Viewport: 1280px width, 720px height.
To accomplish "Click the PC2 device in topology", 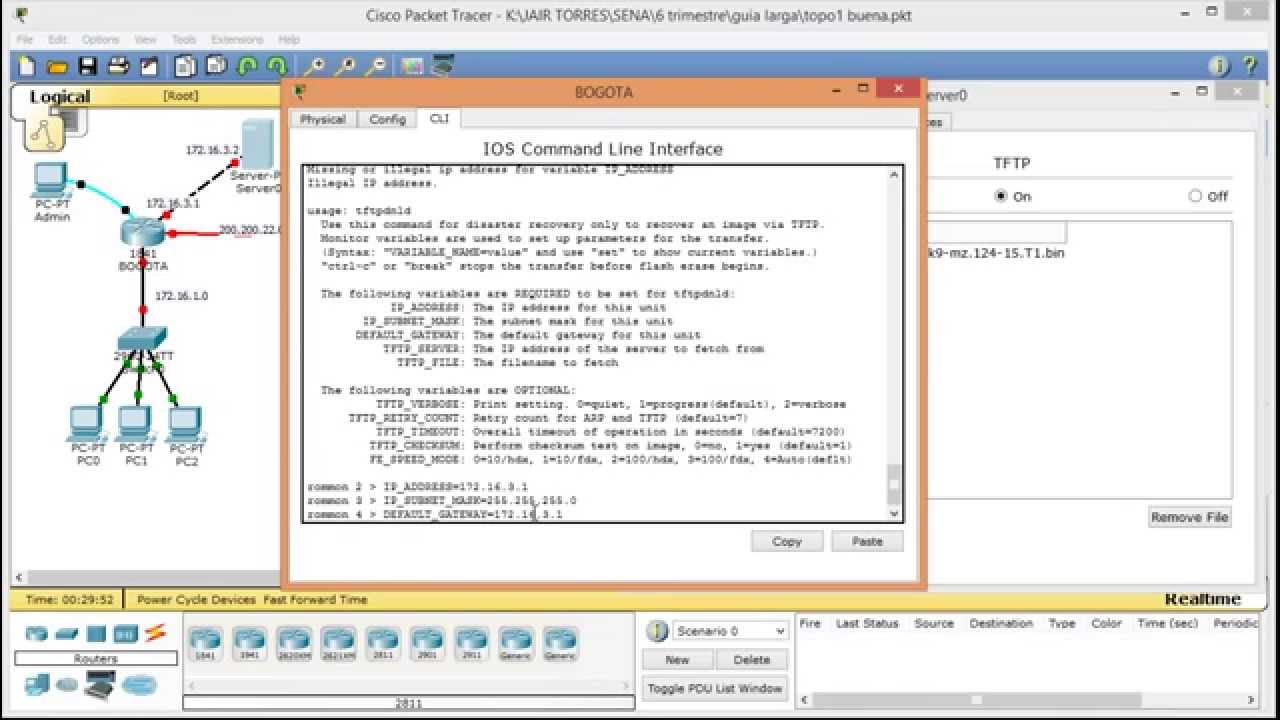I will click(186, 424).
